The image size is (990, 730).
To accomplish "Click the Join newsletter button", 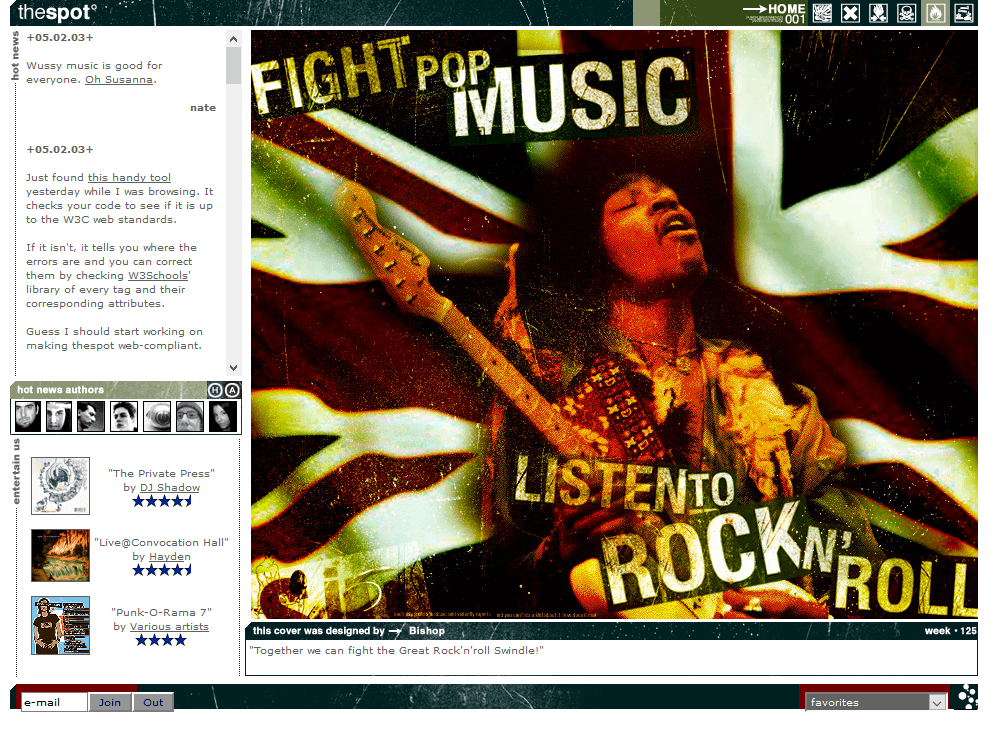I will [110, 702].
